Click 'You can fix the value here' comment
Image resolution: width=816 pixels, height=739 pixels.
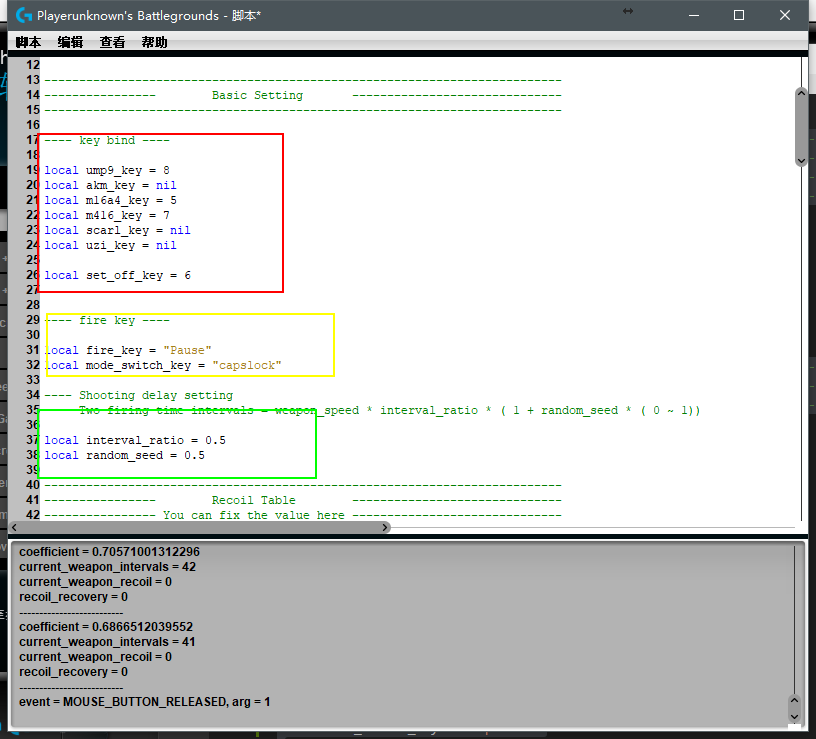(253, 515)
